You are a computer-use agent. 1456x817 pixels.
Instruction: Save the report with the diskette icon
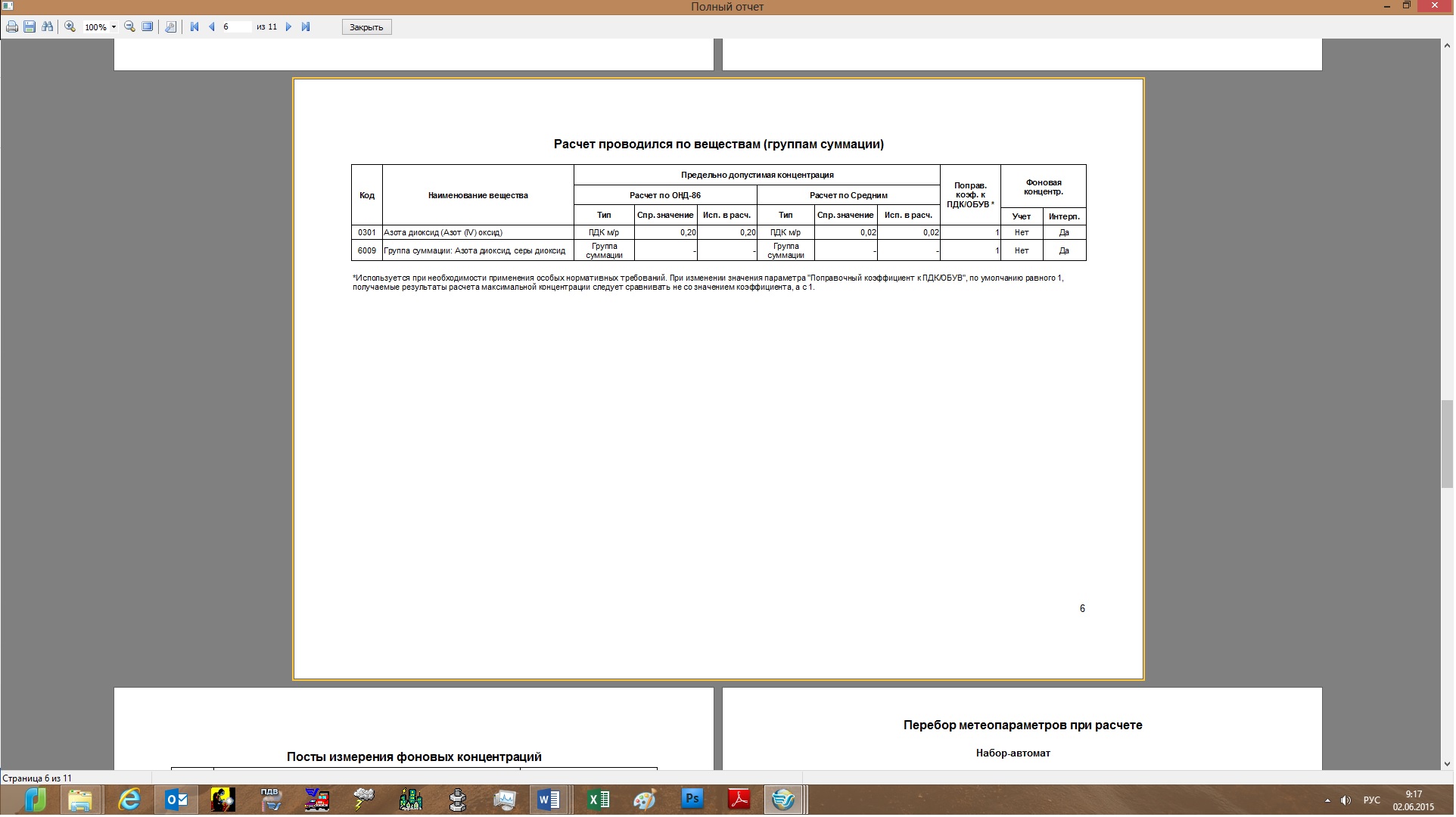[x=30, y=27]
